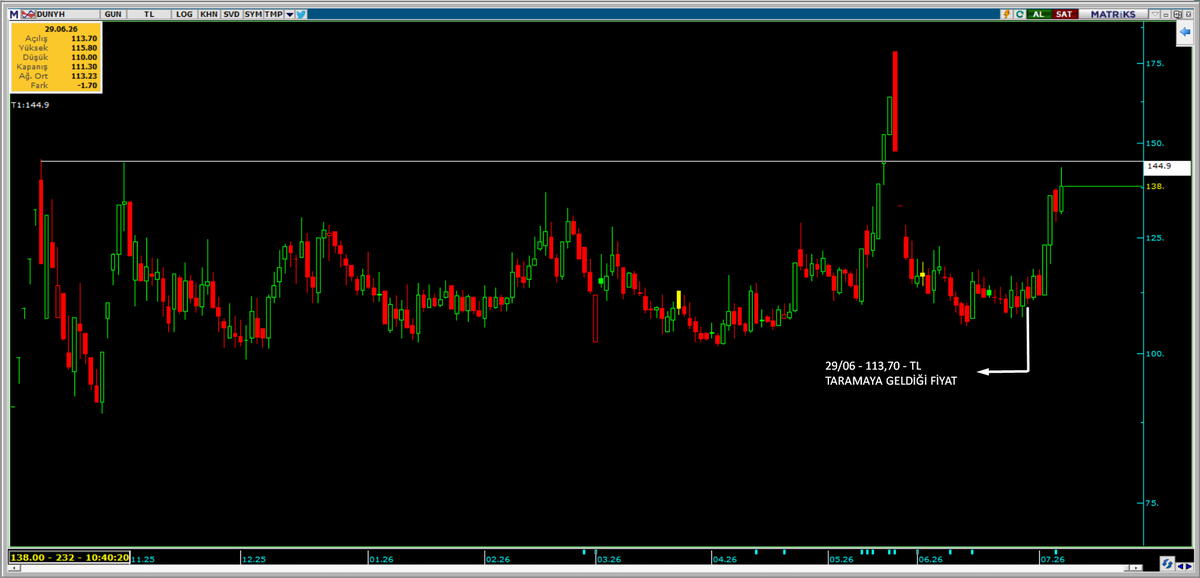1200x578 pixels.
Task: Expand the toolbar dropdown arrow beside TMP
Action: pyautogui.click(x=289, y=14)
